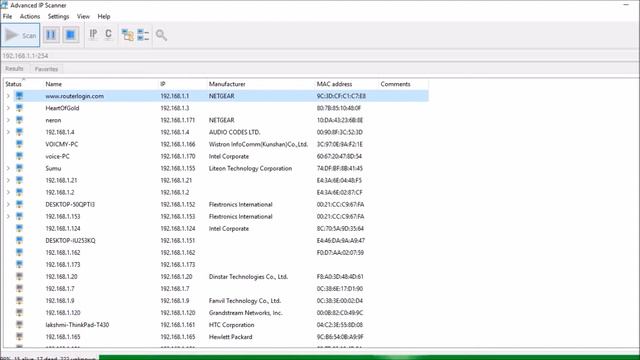Click computer icon of DESKTOP-50QPTI3
The width and height of the screenshot is (640, 360).
pyautogui.click(x=19, y=204)
